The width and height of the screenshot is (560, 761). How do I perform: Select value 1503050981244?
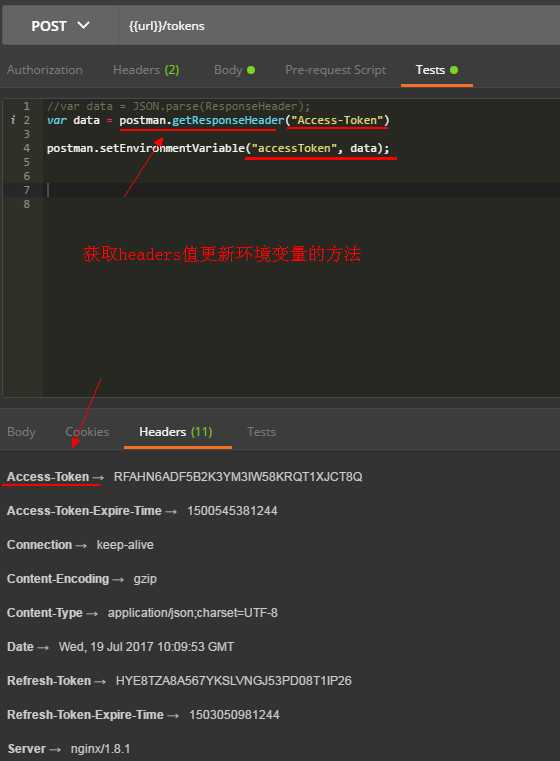pyautogui.click(x=234, y=714)
